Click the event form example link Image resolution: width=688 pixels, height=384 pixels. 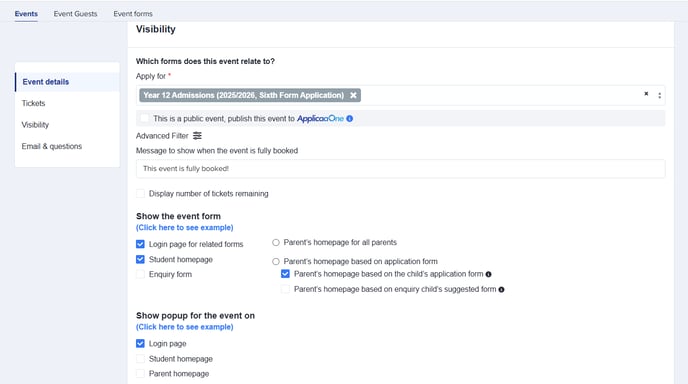(185, 227)
